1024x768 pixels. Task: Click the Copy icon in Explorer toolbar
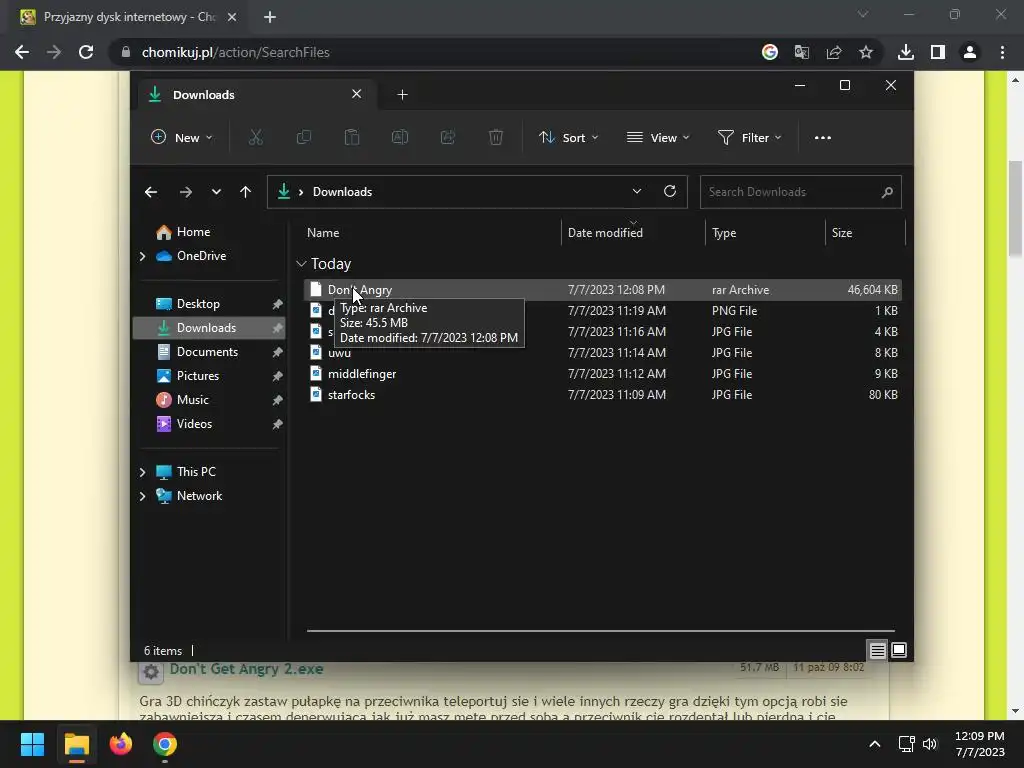pos(304,137)
